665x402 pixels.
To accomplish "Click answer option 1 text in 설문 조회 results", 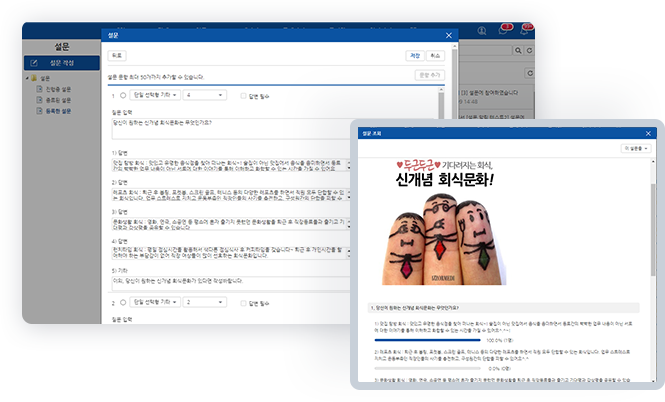I will 503,327.
